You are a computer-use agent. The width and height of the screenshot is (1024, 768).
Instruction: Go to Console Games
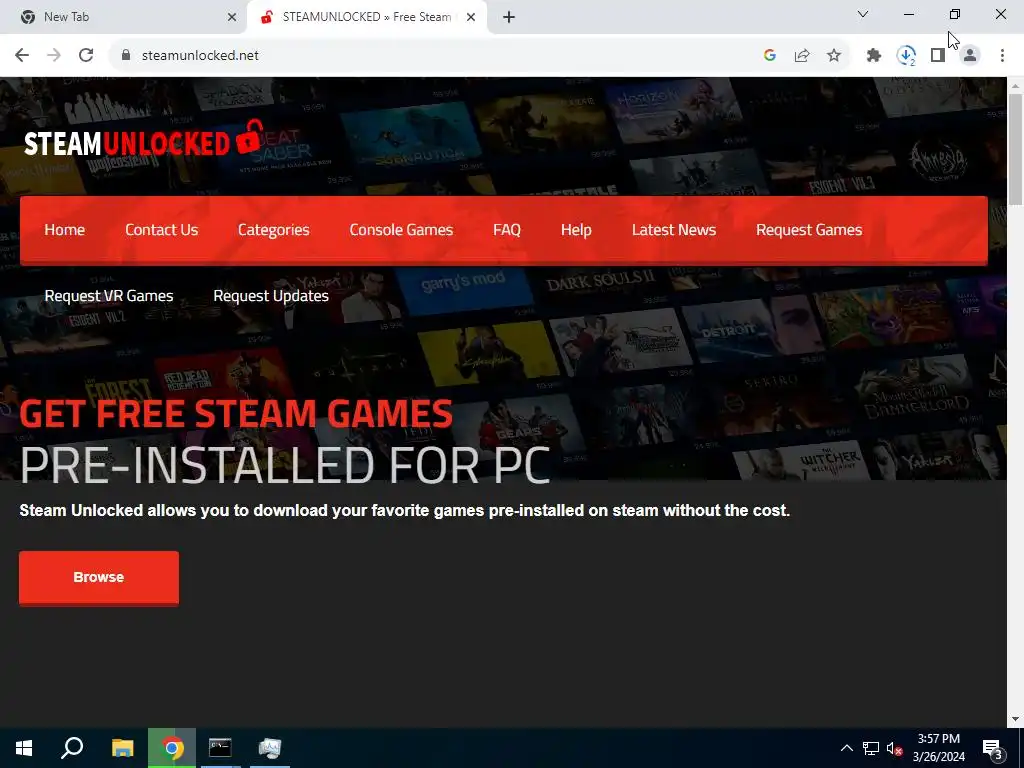coord(401,230)
